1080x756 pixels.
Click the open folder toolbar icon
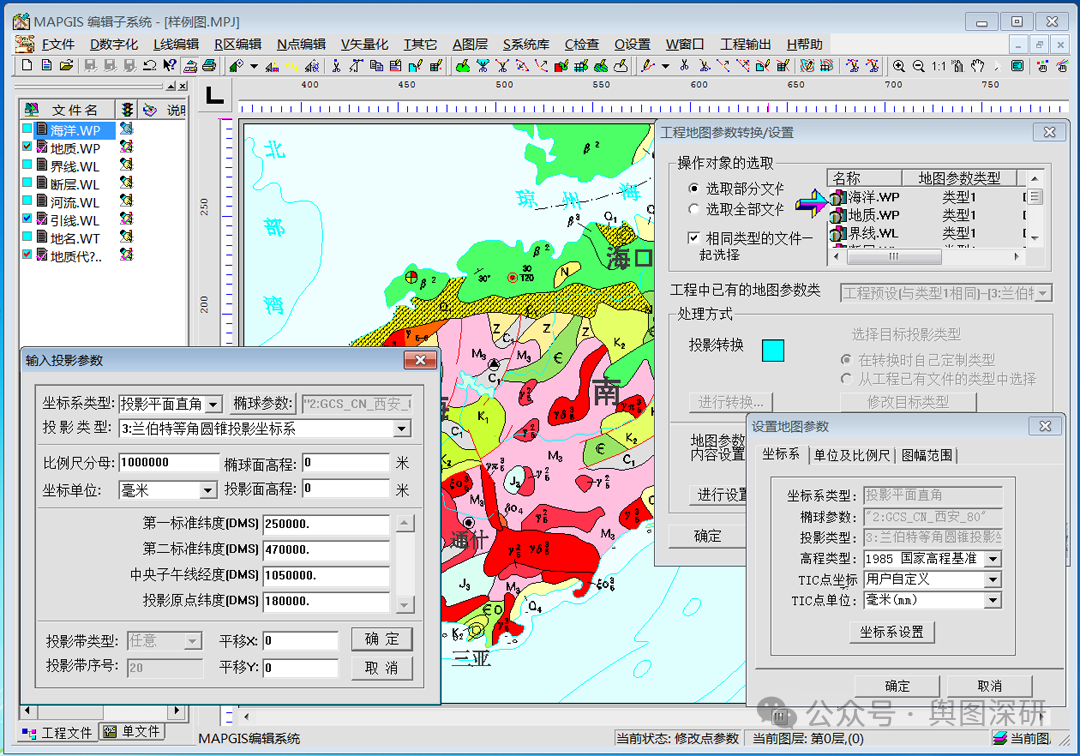[66, 66]
